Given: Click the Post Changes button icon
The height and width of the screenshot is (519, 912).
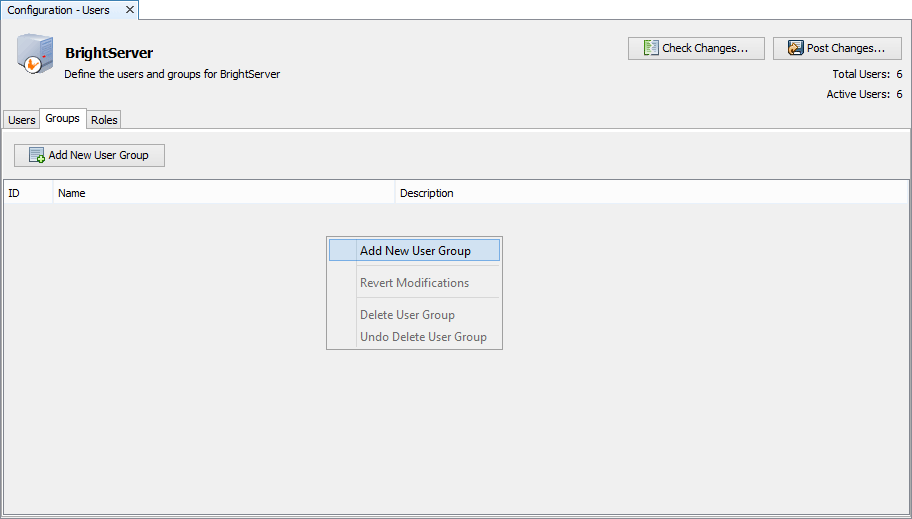Looking at the screenshot, I should click(795, 48).
